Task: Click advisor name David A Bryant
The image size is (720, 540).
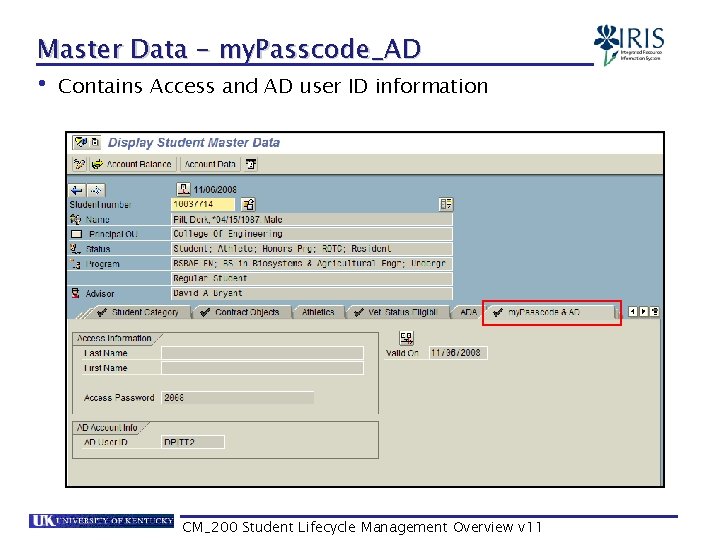Action: click(311, 293)
